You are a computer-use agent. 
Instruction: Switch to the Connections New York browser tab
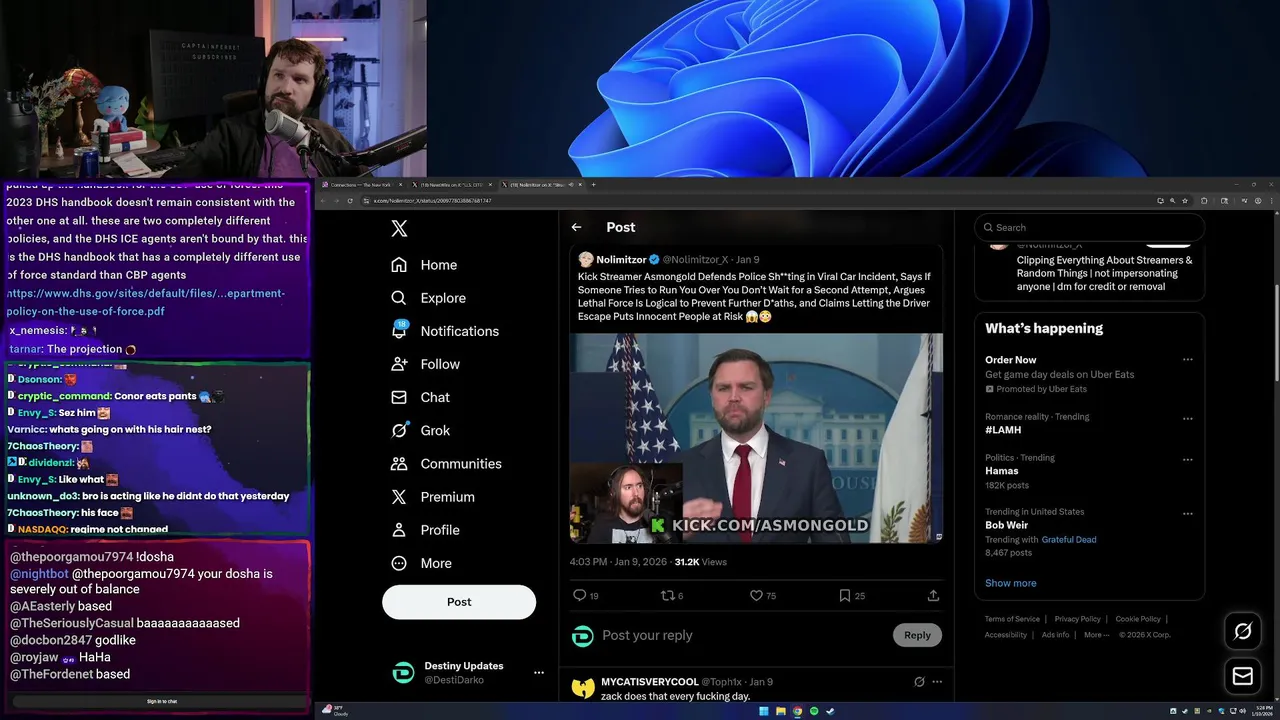(362, 185)
